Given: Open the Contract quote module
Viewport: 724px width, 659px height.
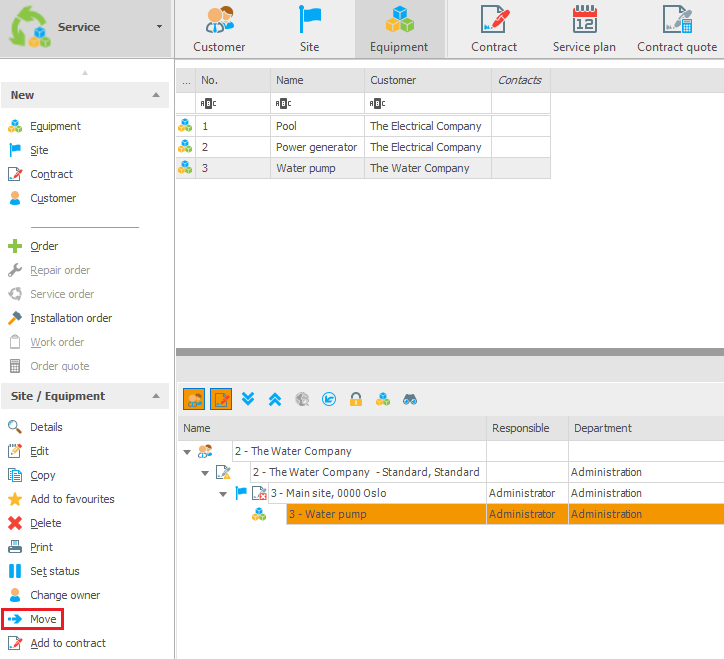Looking at the screenshot, I should pos(677,29).
